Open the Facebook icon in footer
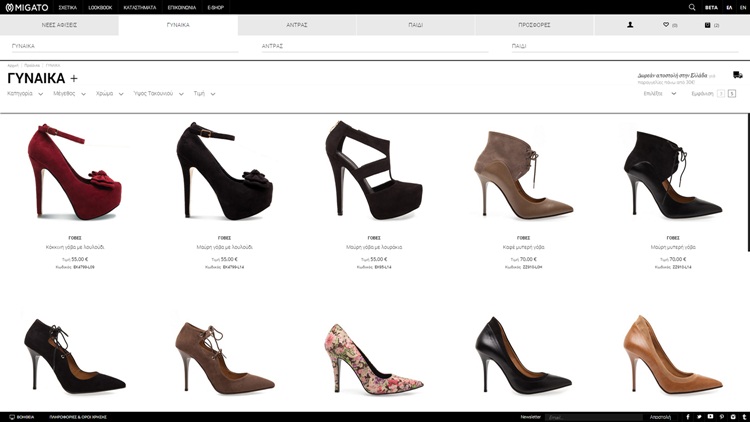The width and height of the screenshot is (750, 422). 687,416
